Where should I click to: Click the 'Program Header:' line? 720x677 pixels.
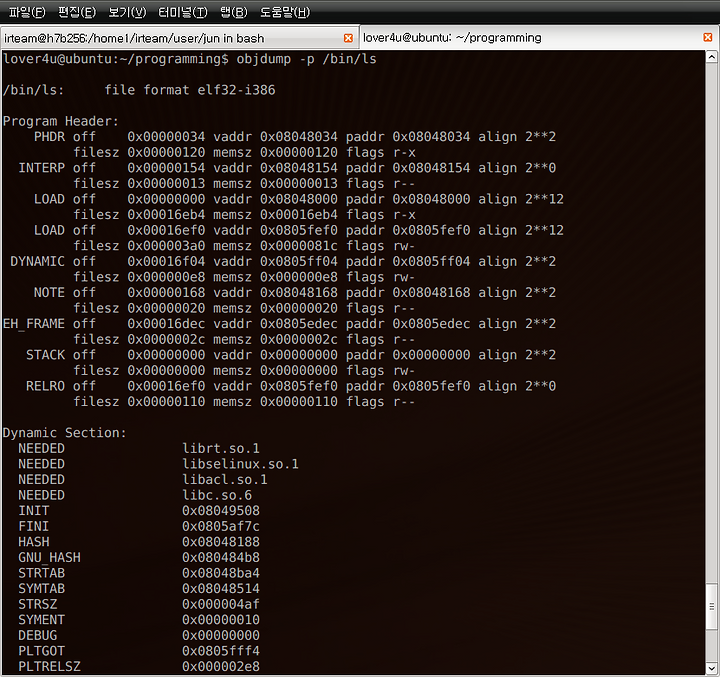click(61, 121)
